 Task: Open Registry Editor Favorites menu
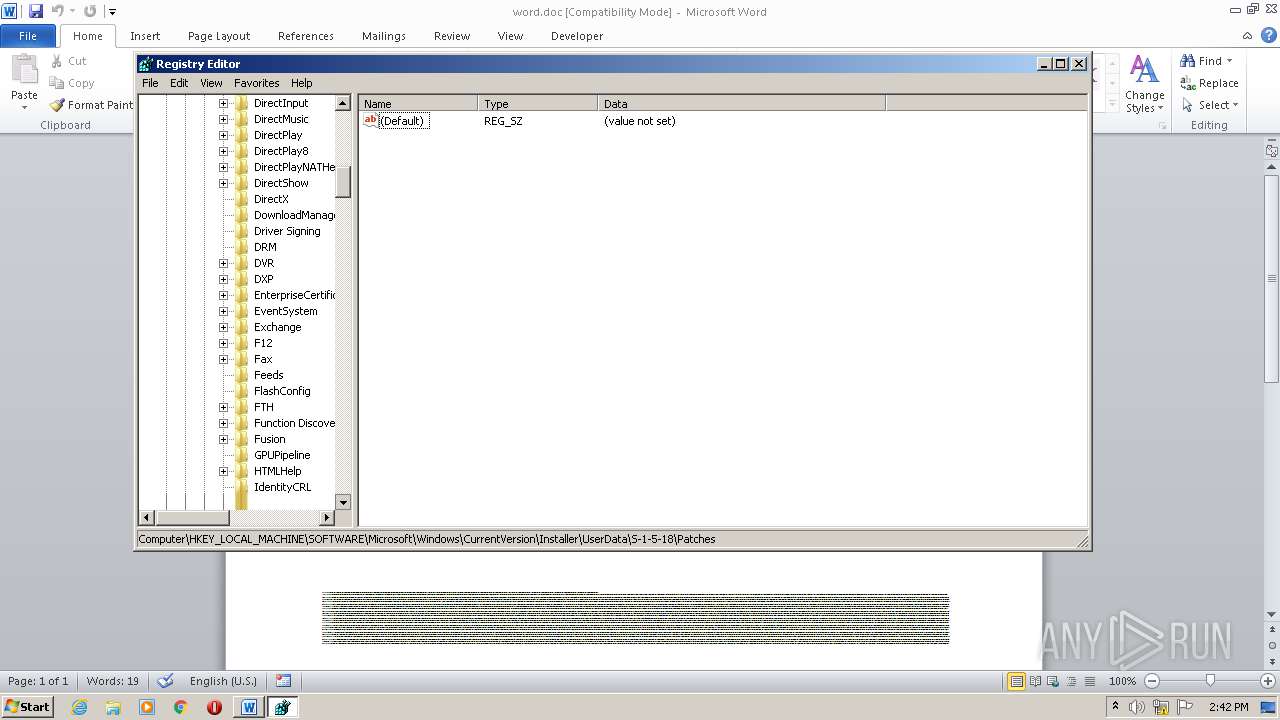tap(257, 83)
